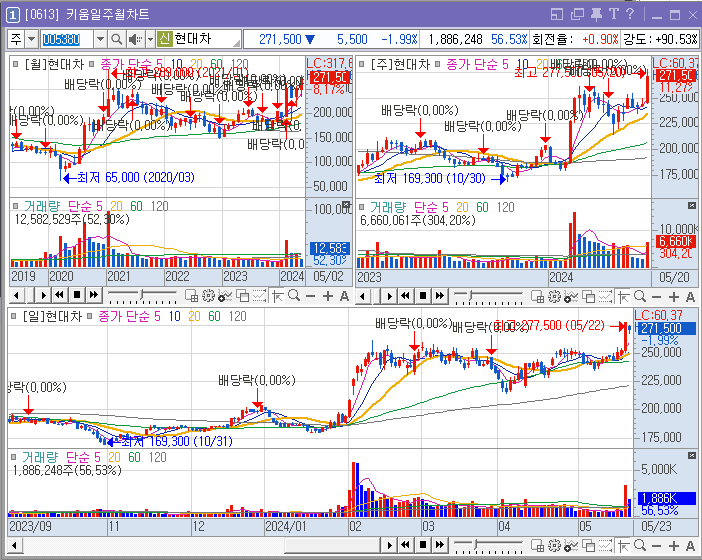
Task: Select zoom magnifier in daily chart toolbar
Action: (x=640, y=545)
